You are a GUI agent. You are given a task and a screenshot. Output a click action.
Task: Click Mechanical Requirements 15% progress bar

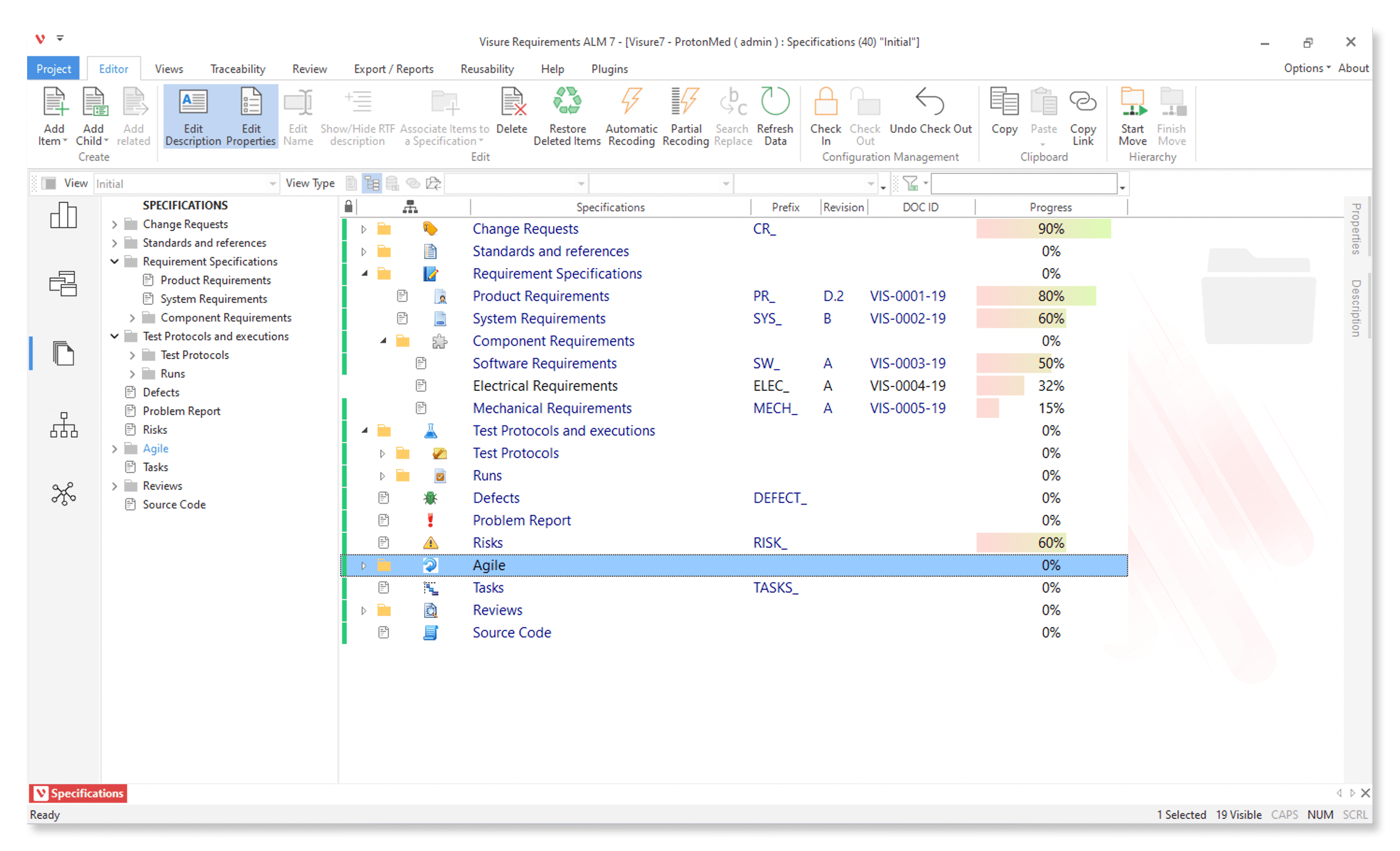click(988, 409)
